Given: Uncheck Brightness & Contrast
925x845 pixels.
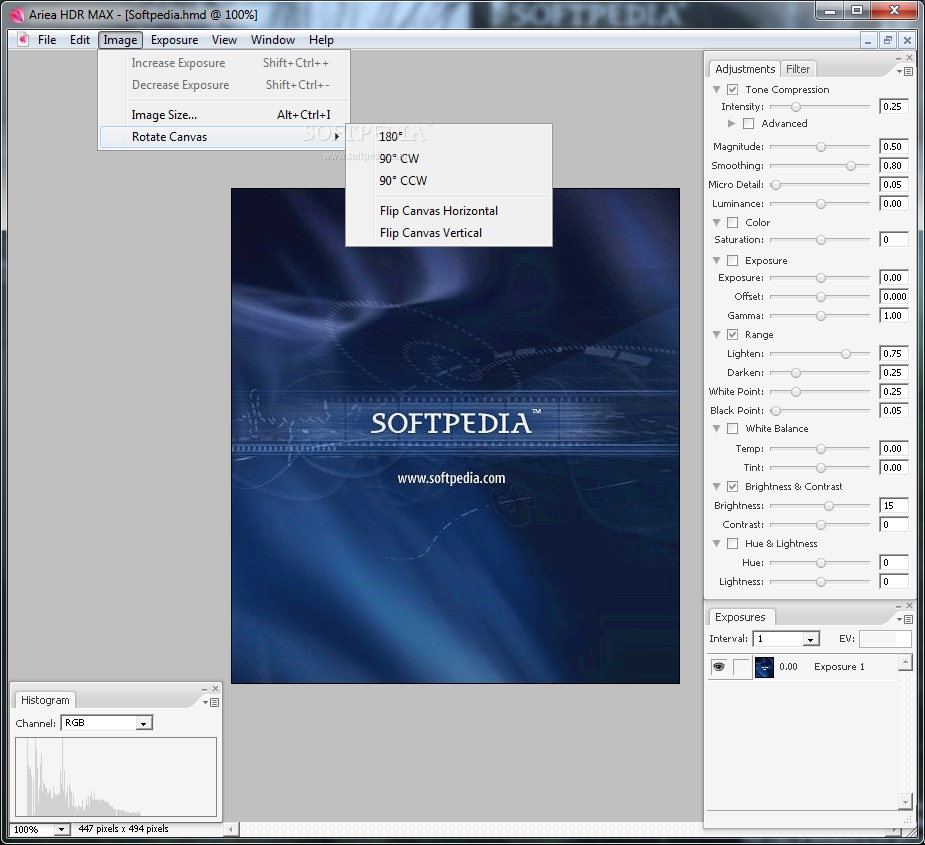Looking at the screenshot, I should pos(733,486).
